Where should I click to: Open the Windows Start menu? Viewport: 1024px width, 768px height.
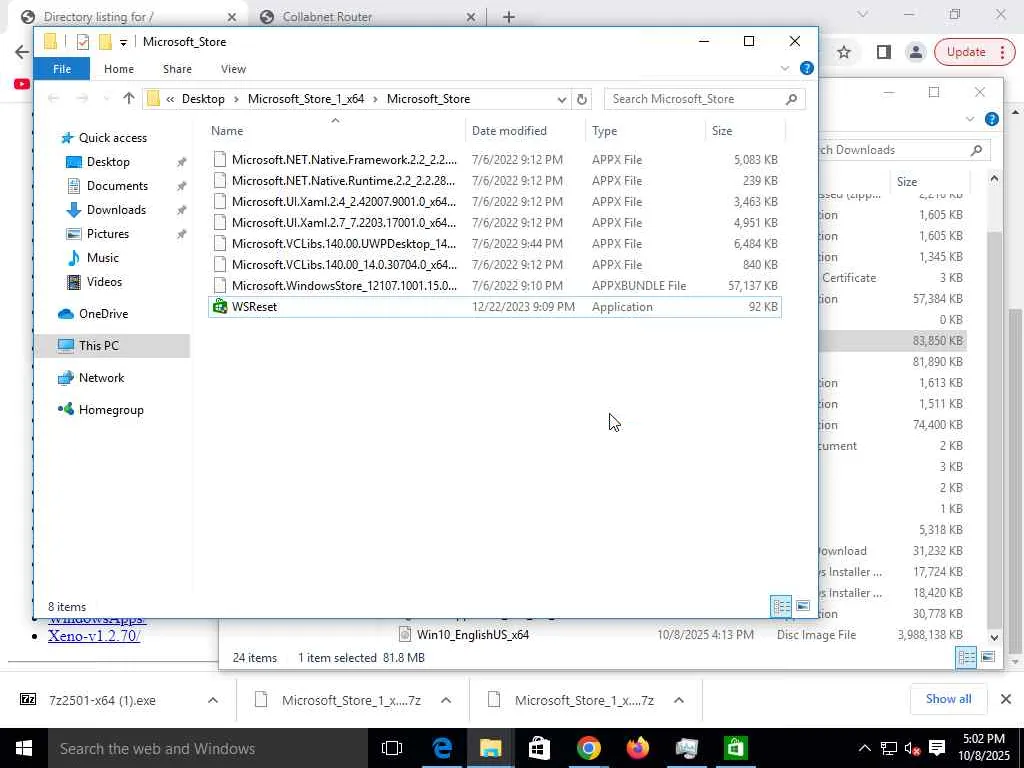tap(24, 748)
